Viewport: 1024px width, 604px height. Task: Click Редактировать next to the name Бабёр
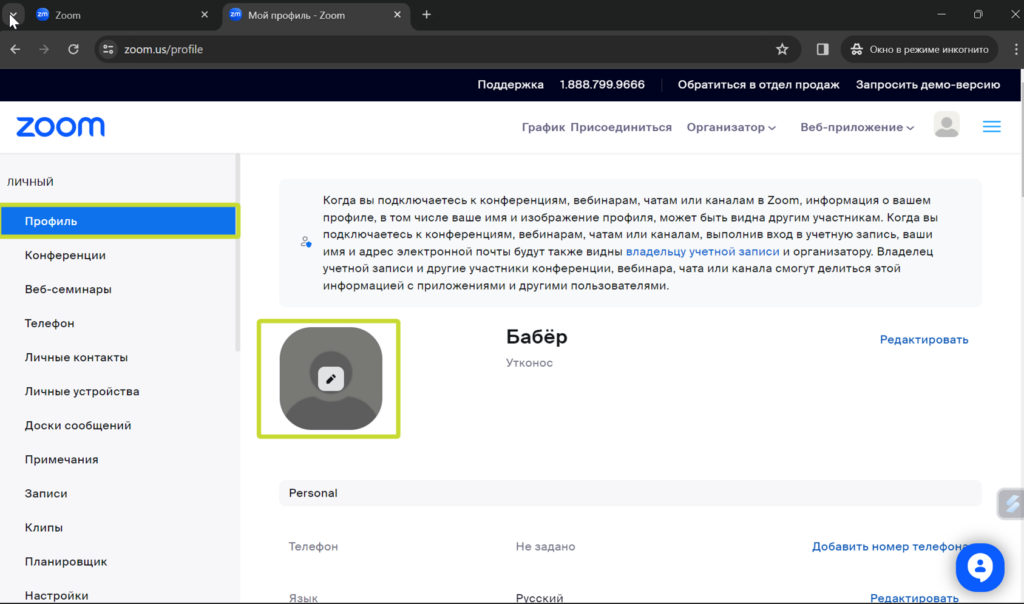(923, 340)
